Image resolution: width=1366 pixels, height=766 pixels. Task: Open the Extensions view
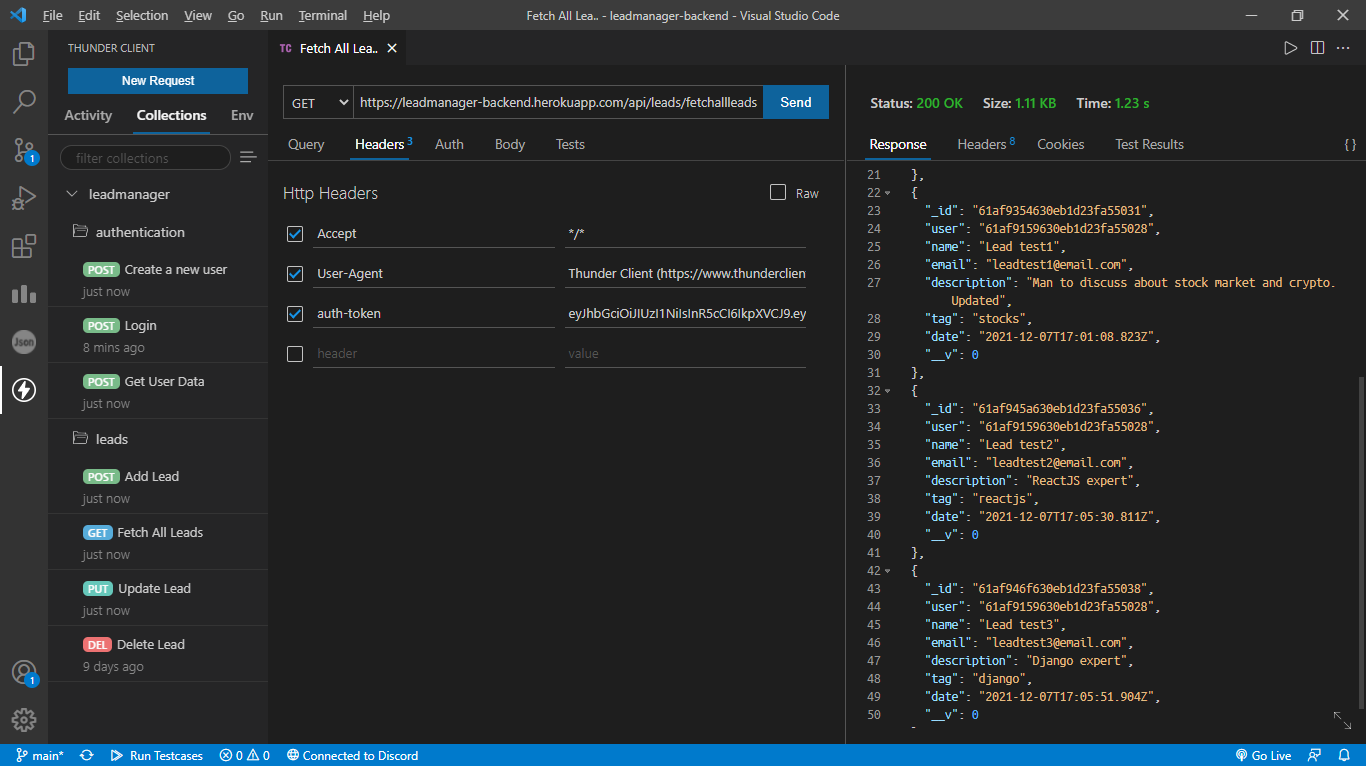24,246
